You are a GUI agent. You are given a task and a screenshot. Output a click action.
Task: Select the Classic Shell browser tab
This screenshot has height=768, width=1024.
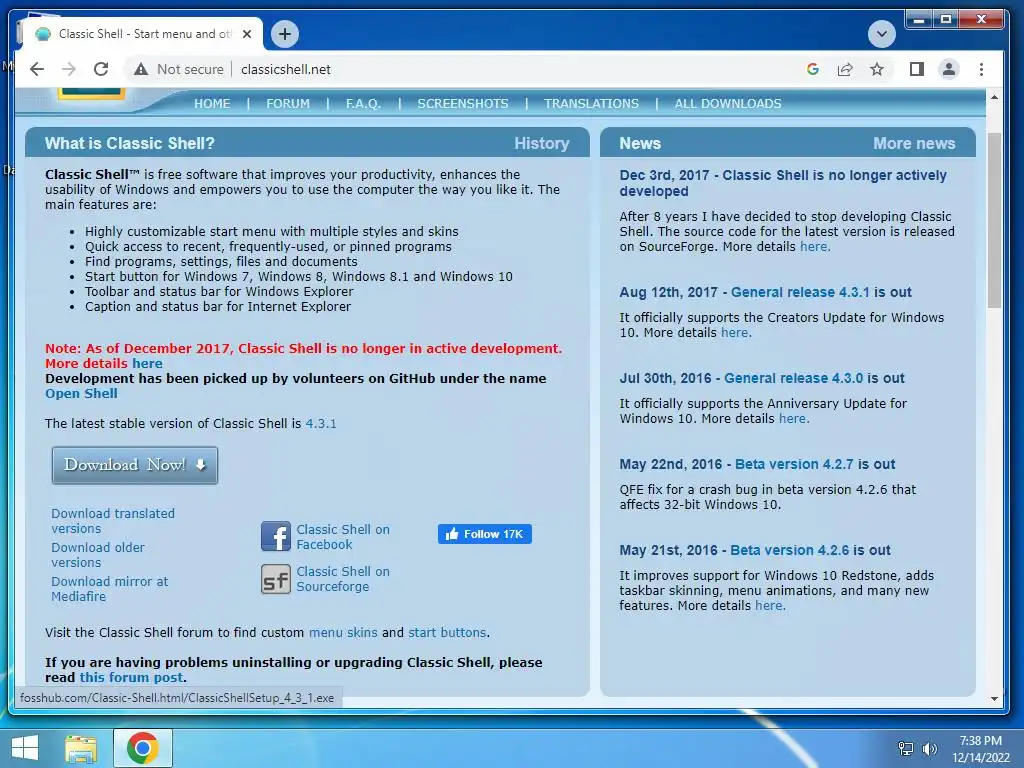(142, 34)
